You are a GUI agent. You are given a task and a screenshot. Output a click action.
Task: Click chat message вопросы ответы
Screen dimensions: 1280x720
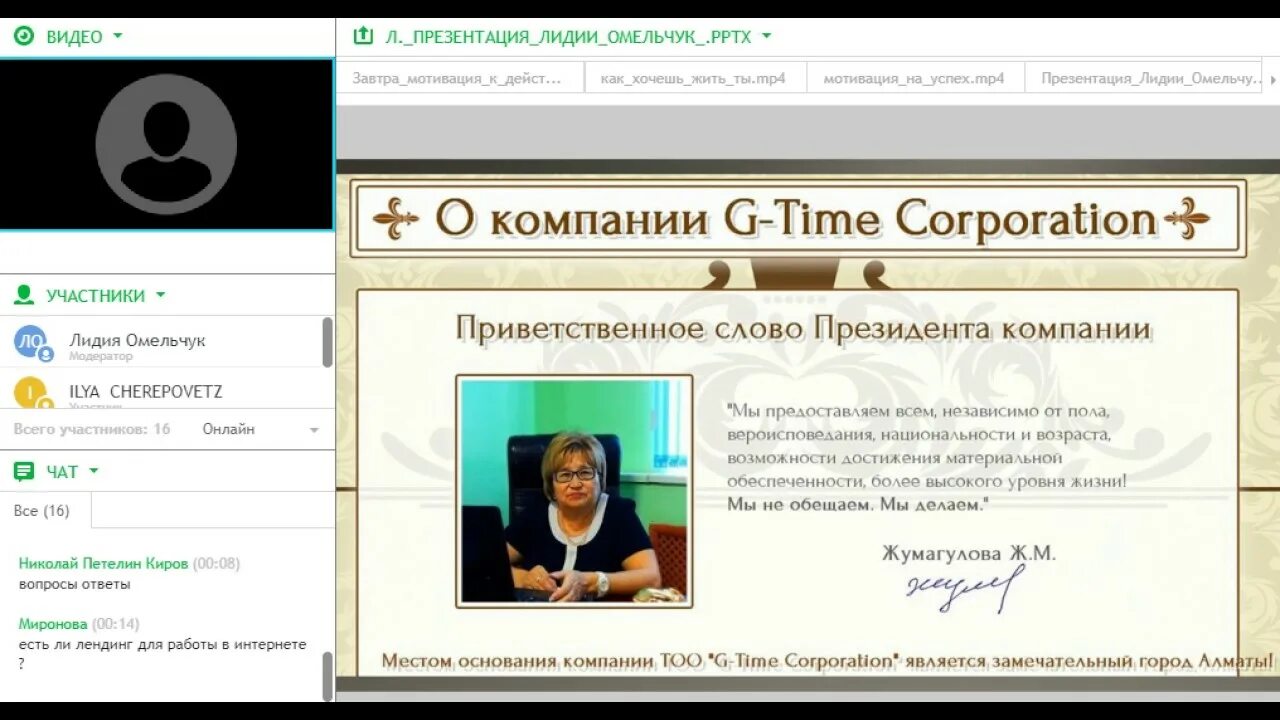point(75,584)
